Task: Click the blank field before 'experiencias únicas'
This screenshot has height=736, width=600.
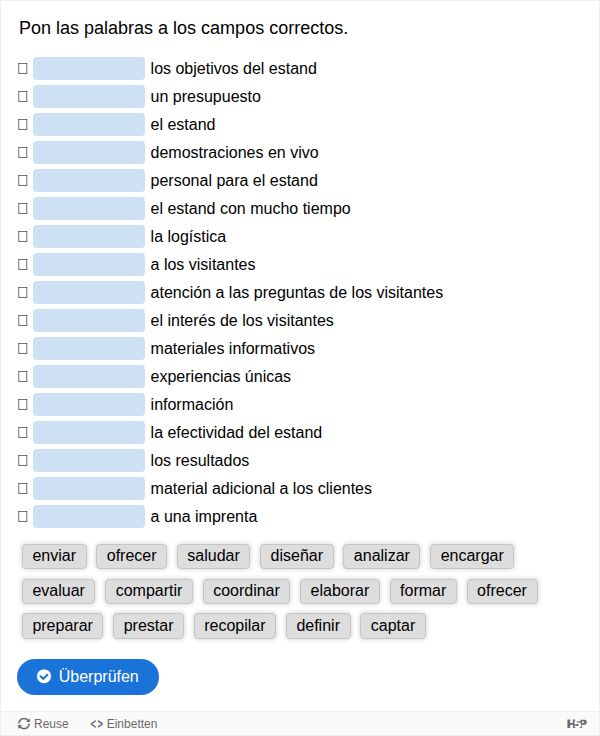Action: [x=89, y=377]
